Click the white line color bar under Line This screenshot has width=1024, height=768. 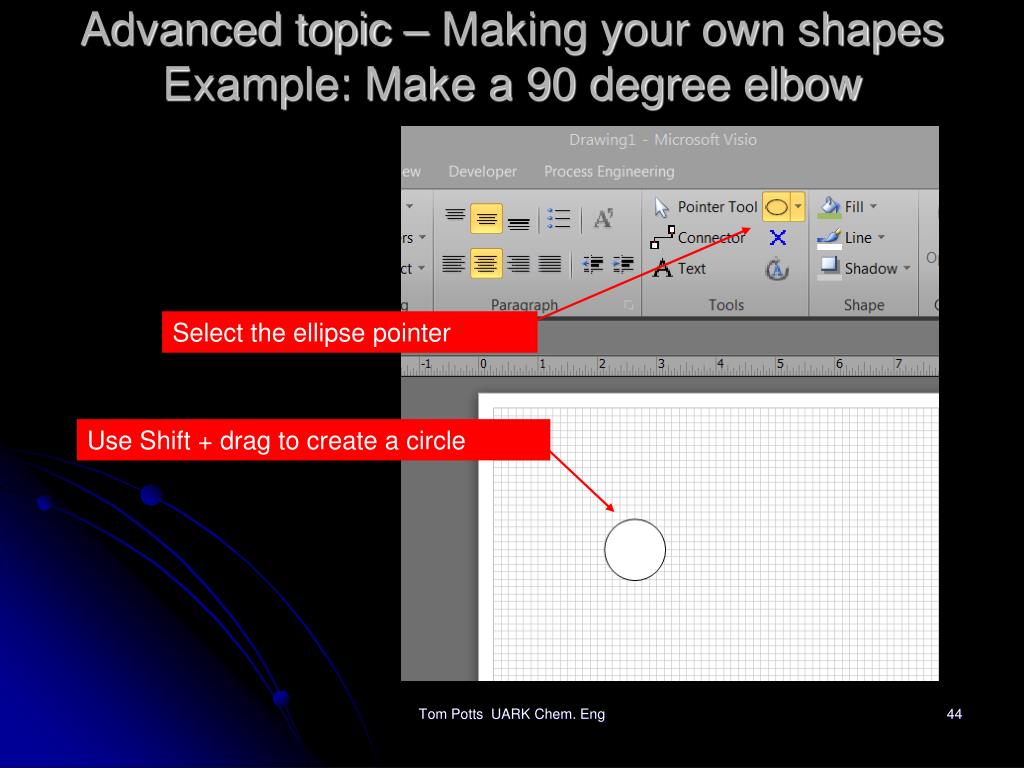829,247
